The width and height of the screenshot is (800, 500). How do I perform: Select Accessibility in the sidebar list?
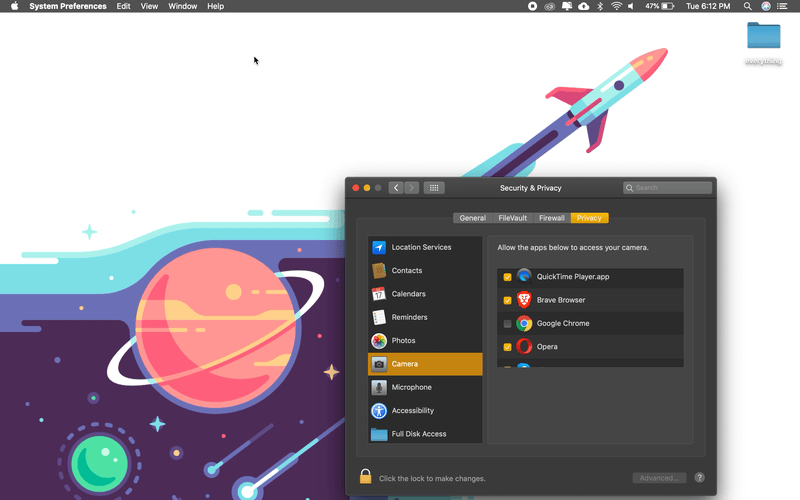click(x=412, y=411)
